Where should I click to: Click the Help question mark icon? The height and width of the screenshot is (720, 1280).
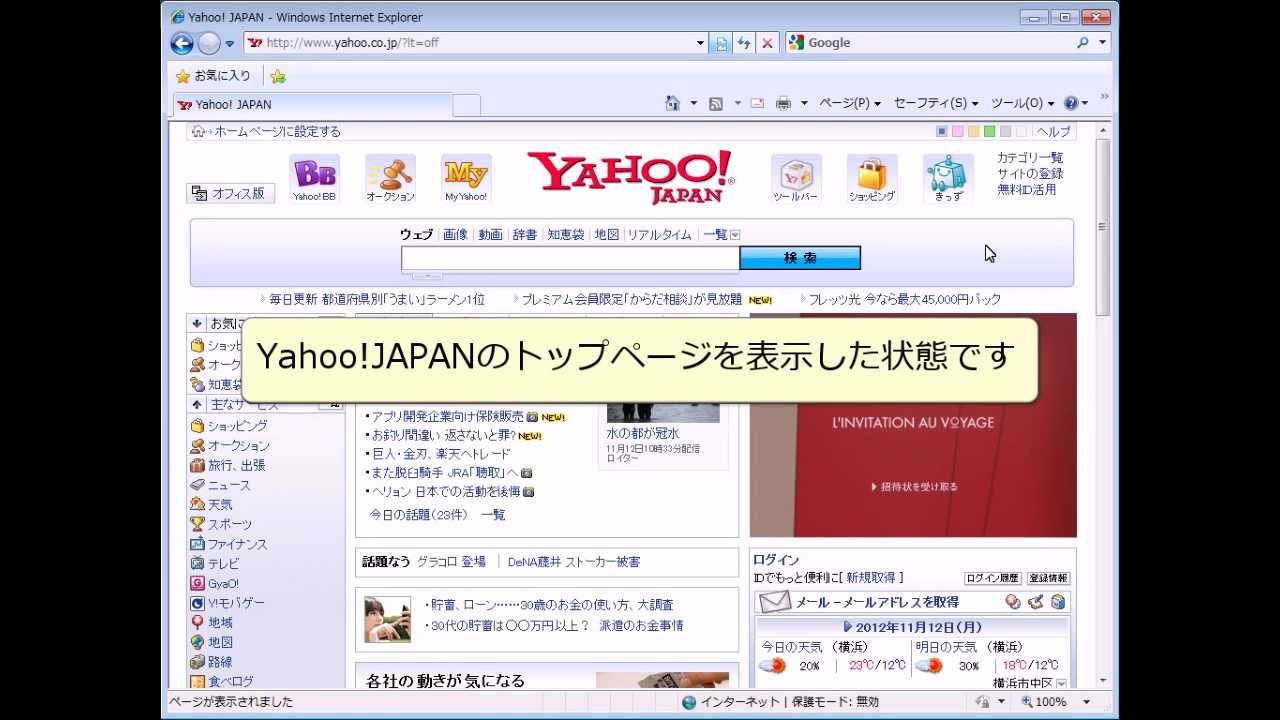1071,103
